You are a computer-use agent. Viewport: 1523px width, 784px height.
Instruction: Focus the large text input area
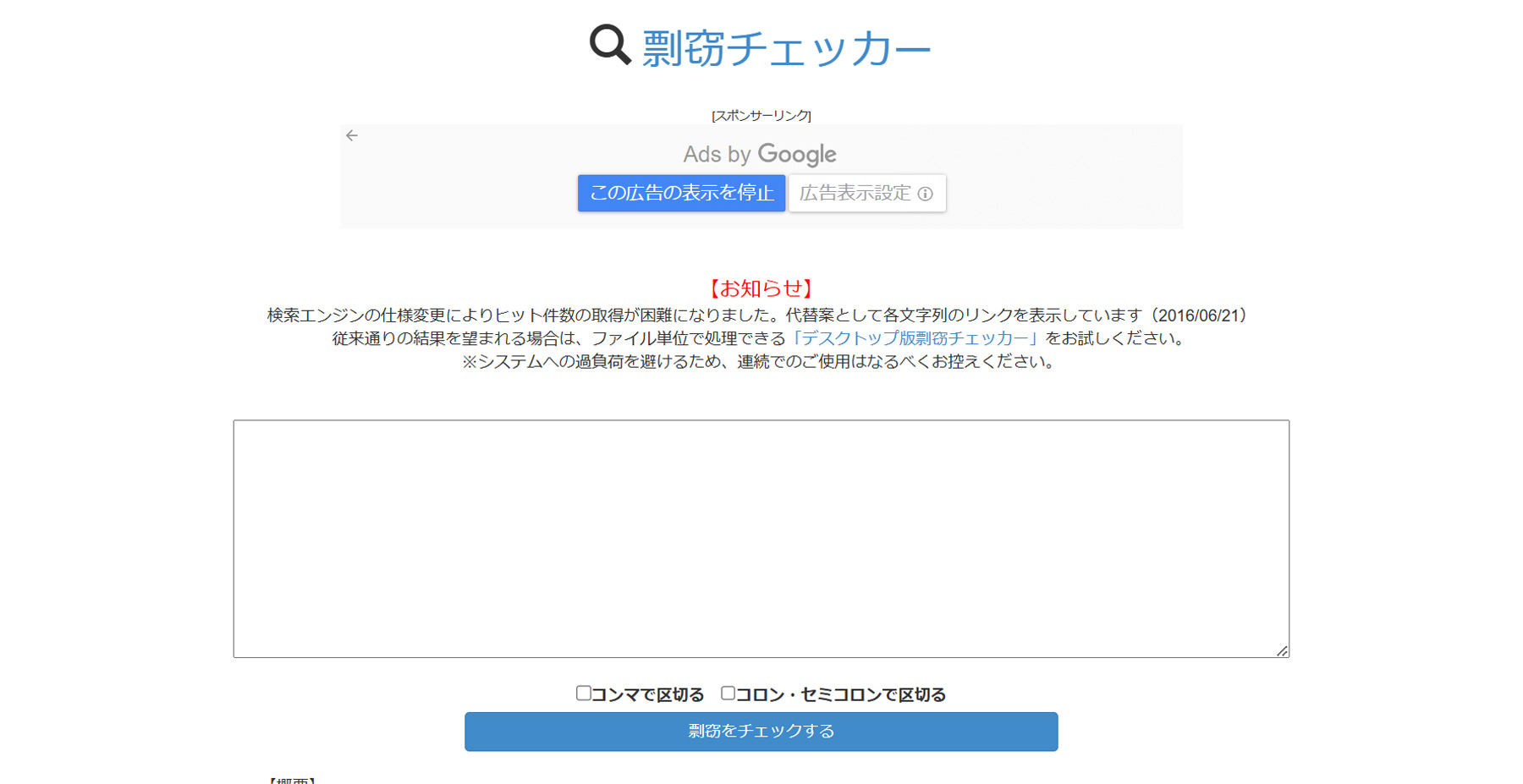761,539
